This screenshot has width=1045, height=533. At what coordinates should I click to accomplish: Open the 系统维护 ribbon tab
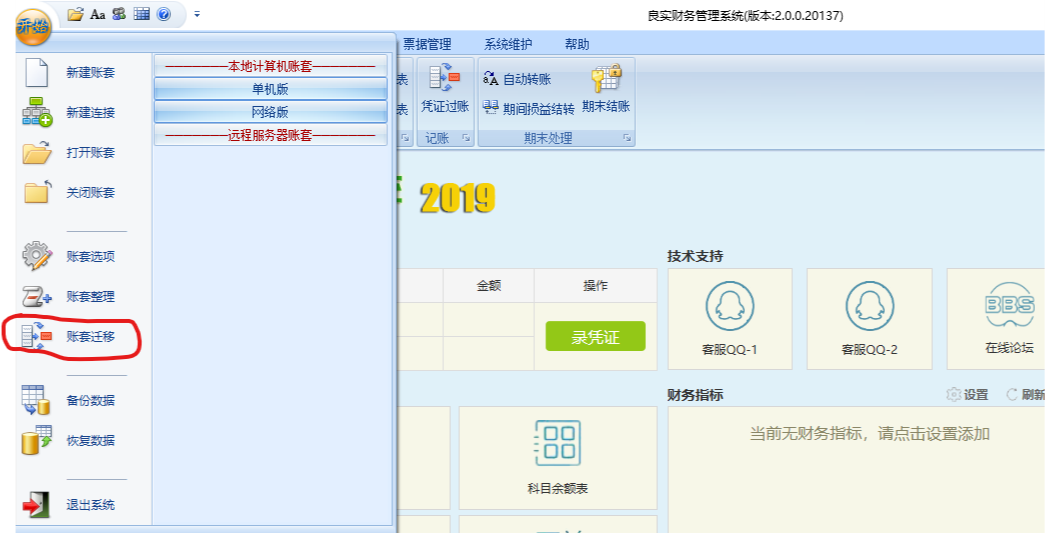[508, 44]
